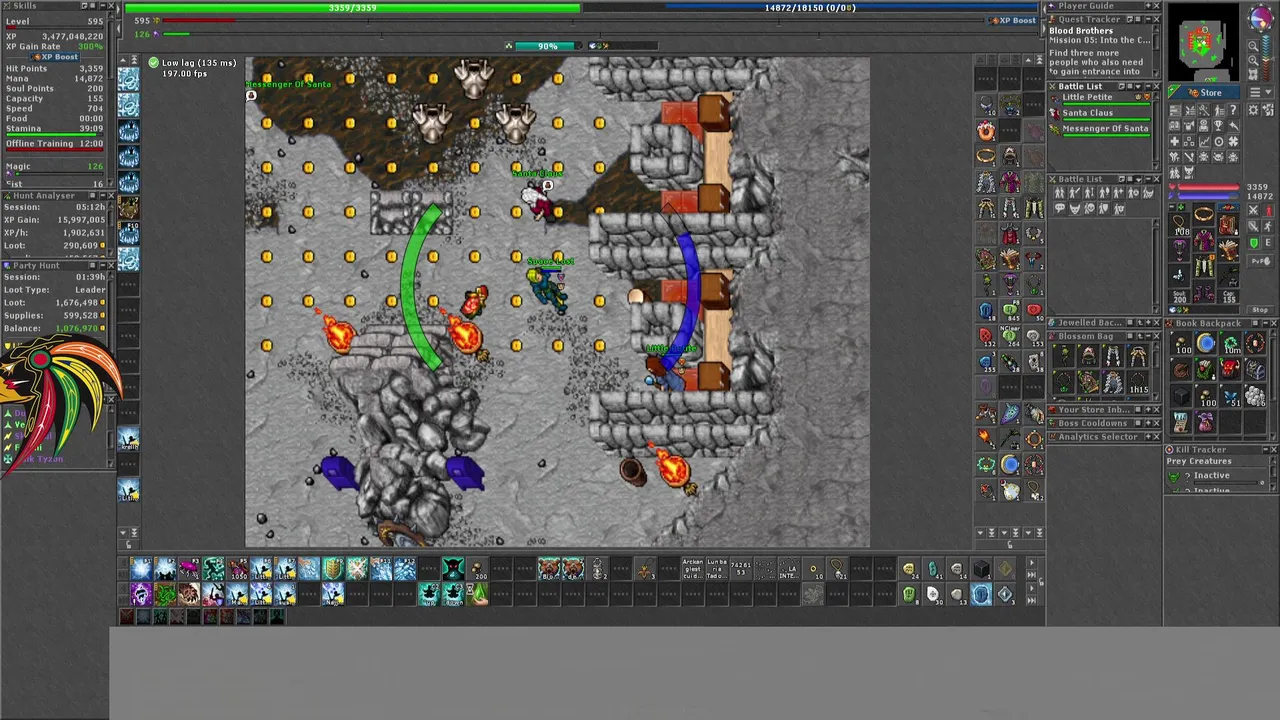This screenshot has height=720, width=1280.
Task: Click the two-figures party icon
Action: point(1174,172)
